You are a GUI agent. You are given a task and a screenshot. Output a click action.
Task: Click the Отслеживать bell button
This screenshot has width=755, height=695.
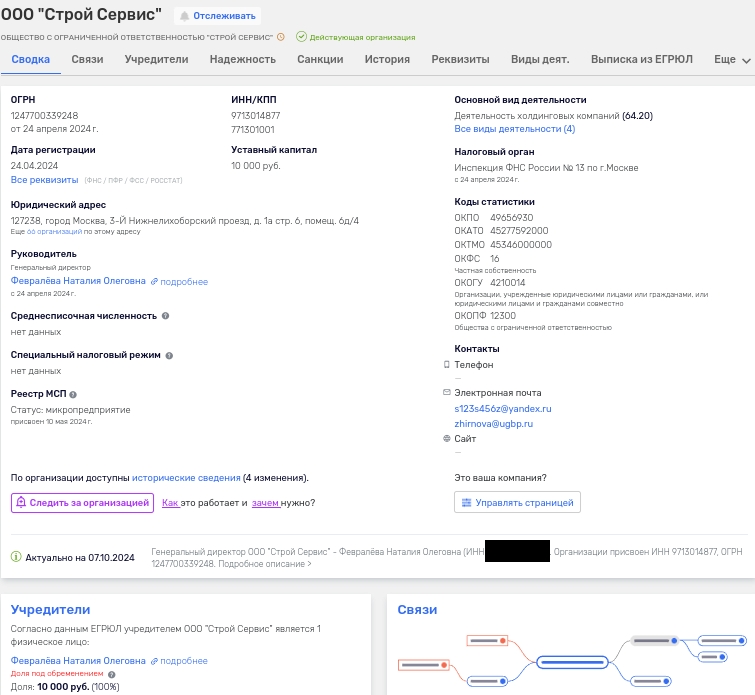click(x=218, y=16)
